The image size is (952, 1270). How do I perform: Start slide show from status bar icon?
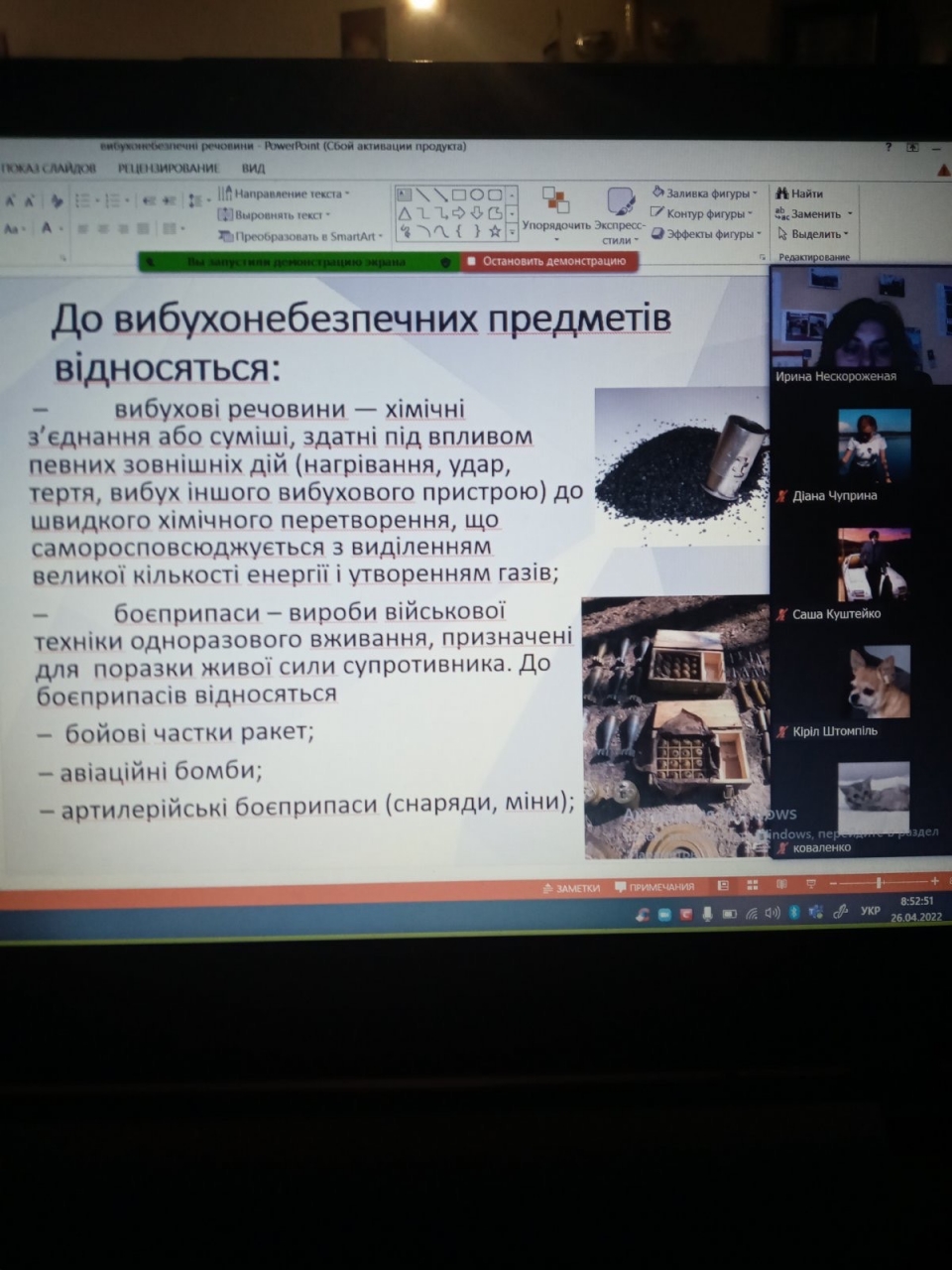coord(810,883)
